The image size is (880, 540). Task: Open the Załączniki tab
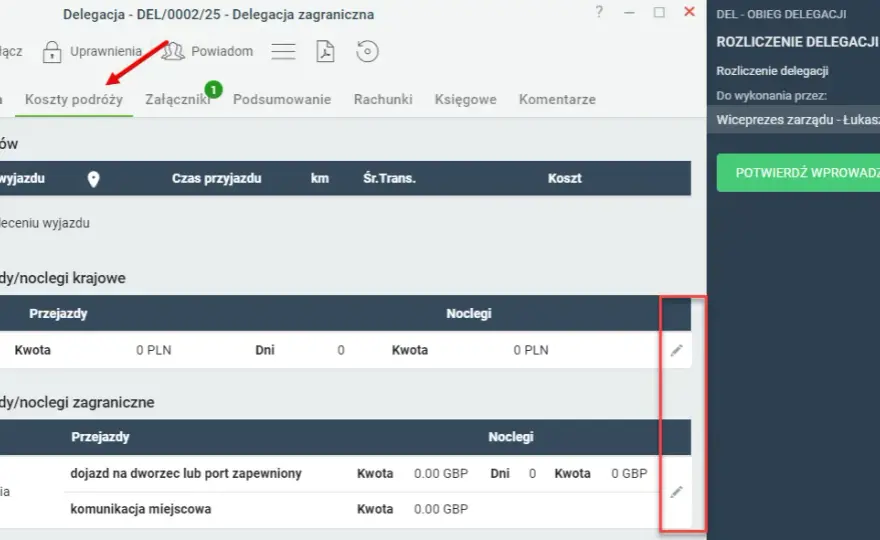pos(177,99)
